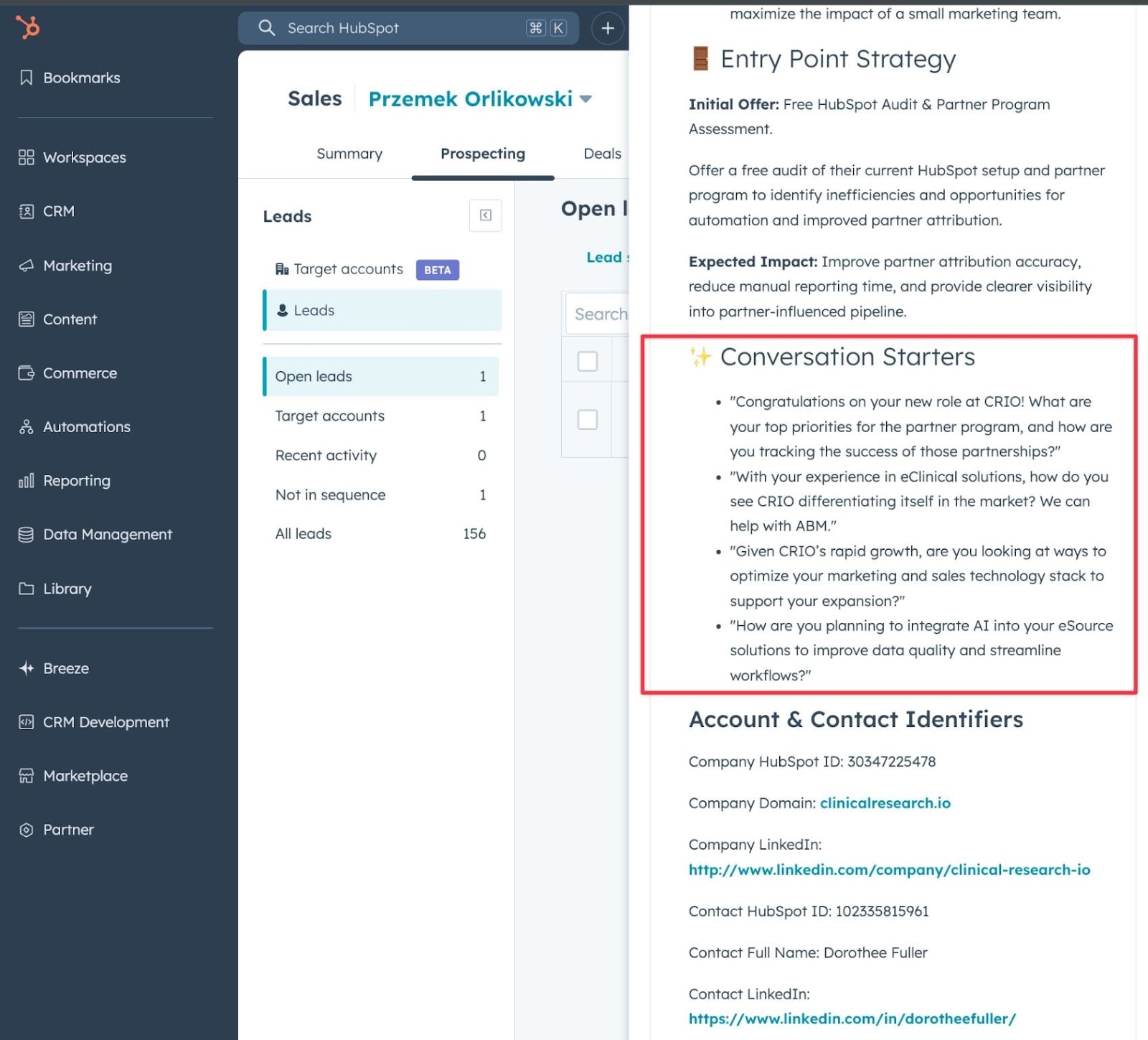Select Target accounts BETA item
This screenshot has width=1148, height=1040.
click(367, 269)
